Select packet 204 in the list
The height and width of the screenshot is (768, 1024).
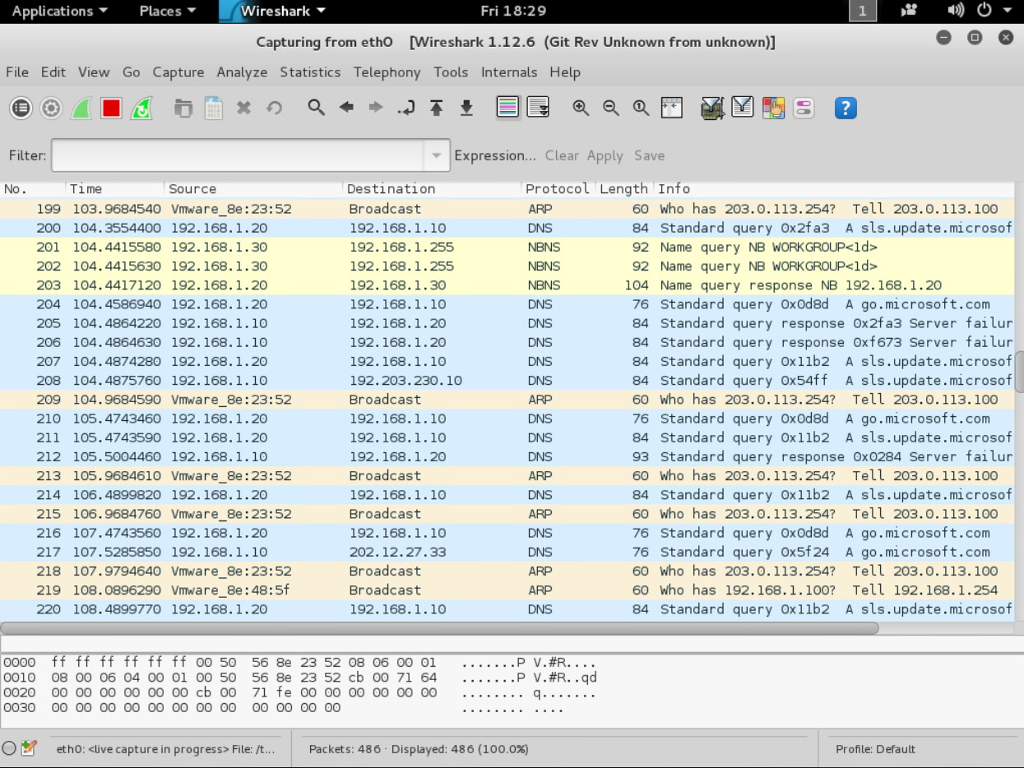click(400, 304)
